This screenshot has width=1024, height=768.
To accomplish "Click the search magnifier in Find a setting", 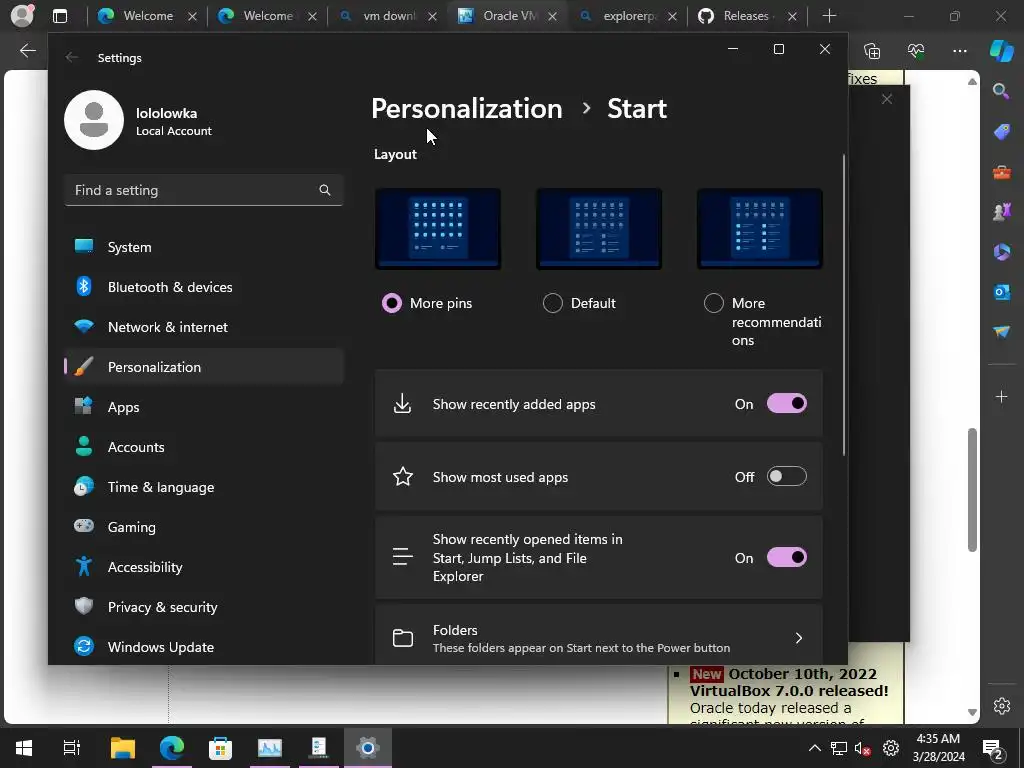I will point(325,190).
